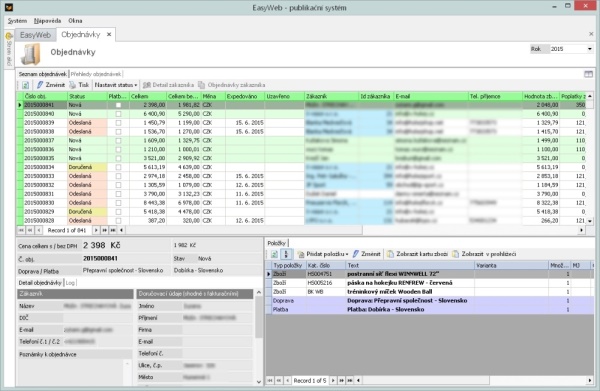Open the Okna menu
Image resolution: width=600 pixels, height=391 pixels.
75,21
